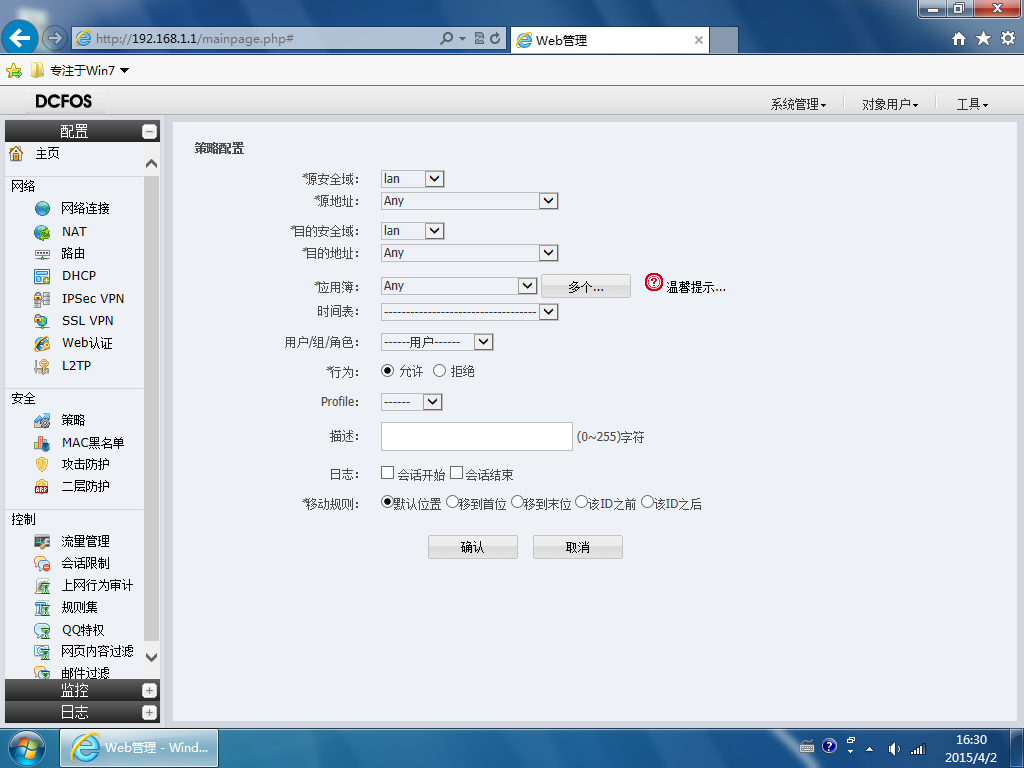Screen dimensions: 1024x768
Task: Select 允许 action radio button
Action: (x=387, y=371)
